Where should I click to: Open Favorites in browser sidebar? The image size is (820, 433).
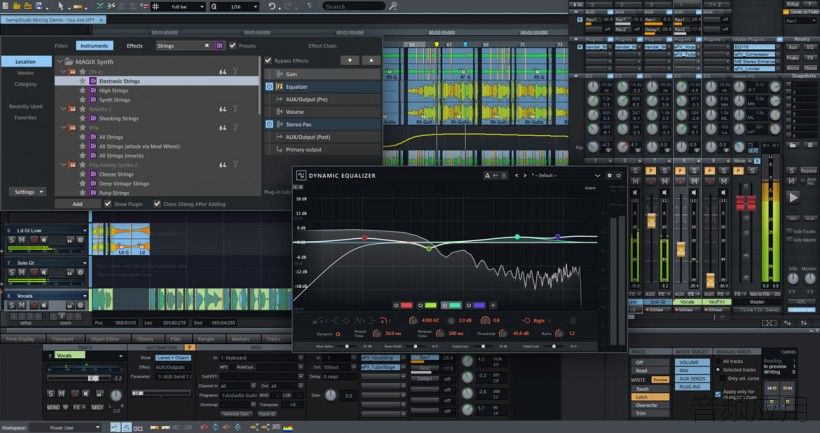[x=26, y=118]
